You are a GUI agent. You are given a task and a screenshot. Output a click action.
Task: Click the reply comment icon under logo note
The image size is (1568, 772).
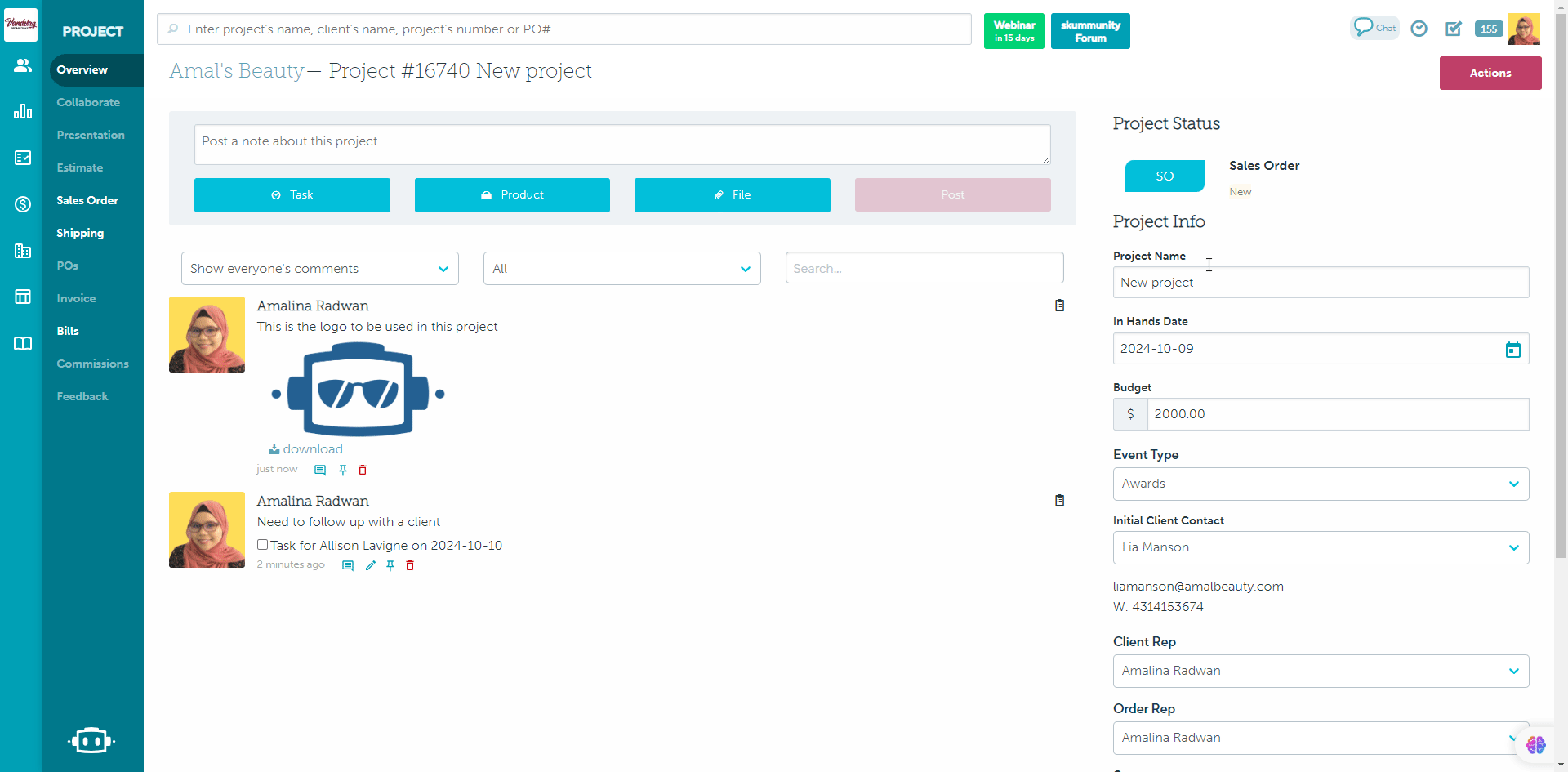coord(320,470)
